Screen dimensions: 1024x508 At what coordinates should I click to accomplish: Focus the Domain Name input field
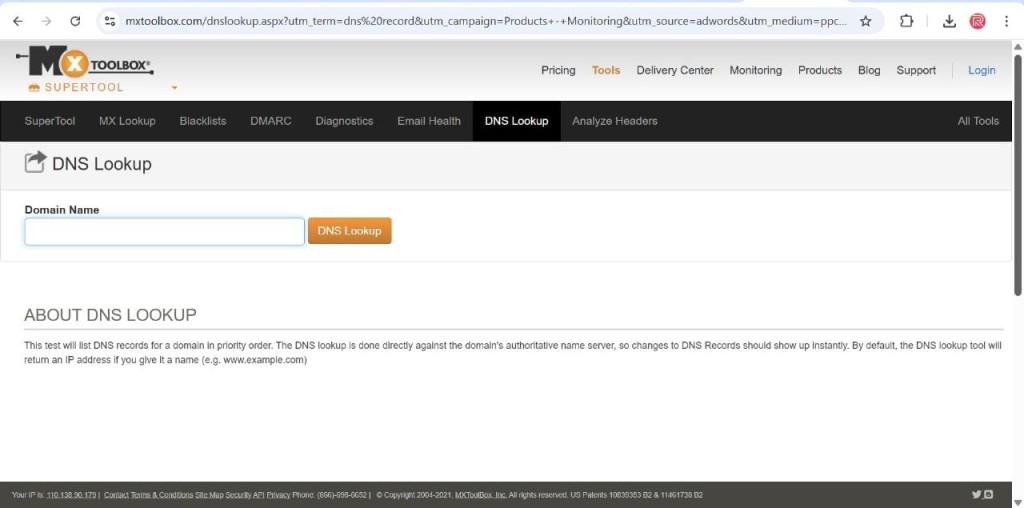tap(165, 232)
